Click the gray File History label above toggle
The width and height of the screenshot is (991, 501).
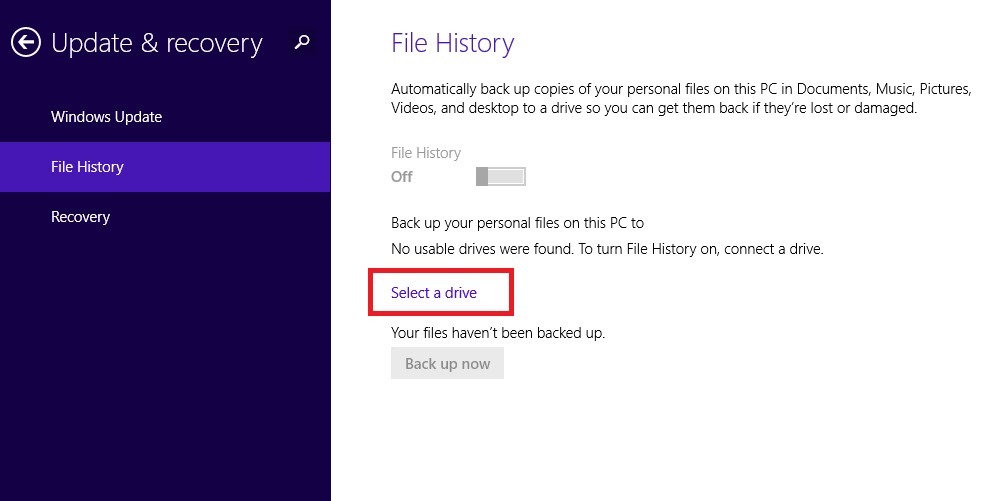(426, 153)
